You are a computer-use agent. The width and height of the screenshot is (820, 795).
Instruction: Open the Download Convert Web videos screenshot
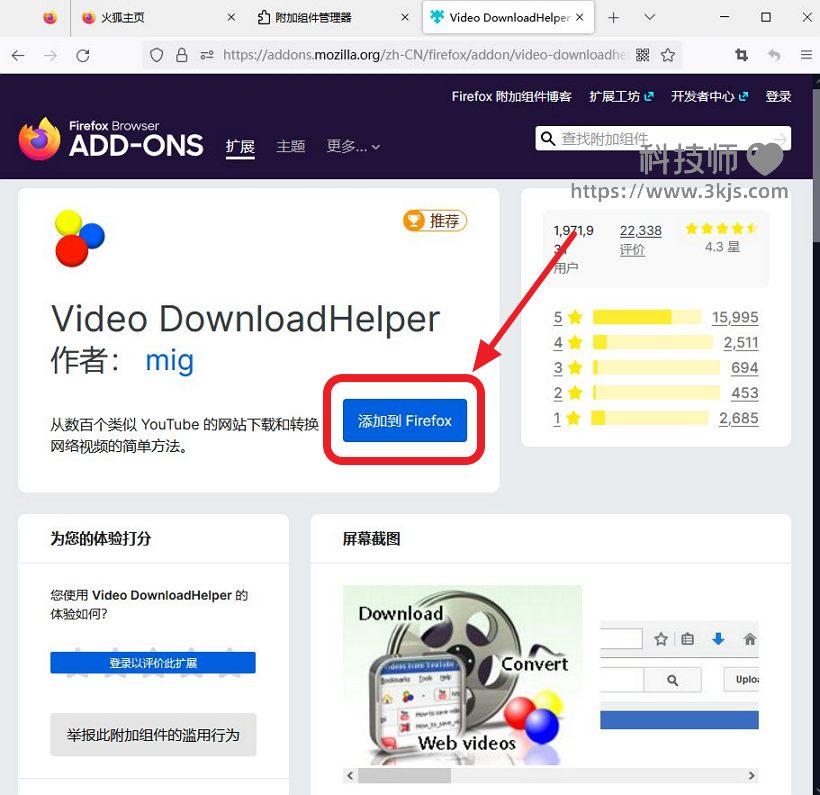tap(462, 675)
